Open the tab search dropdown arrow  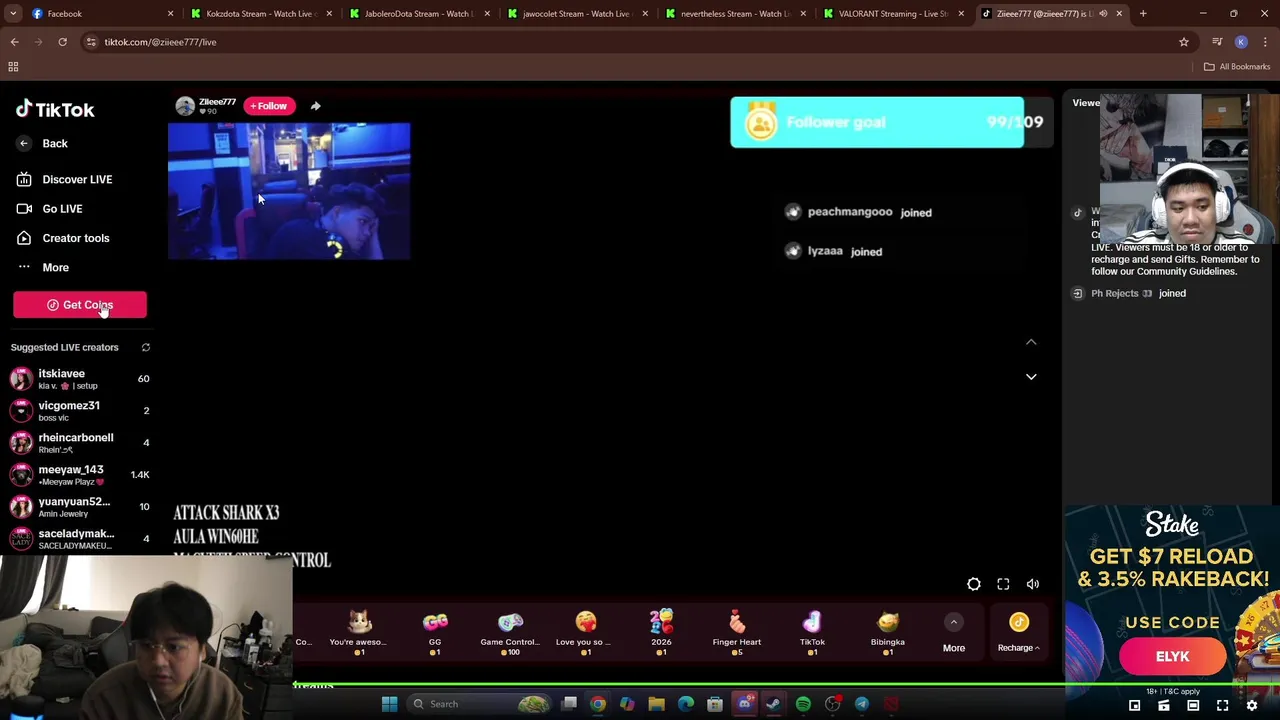[x=14, y=14]
